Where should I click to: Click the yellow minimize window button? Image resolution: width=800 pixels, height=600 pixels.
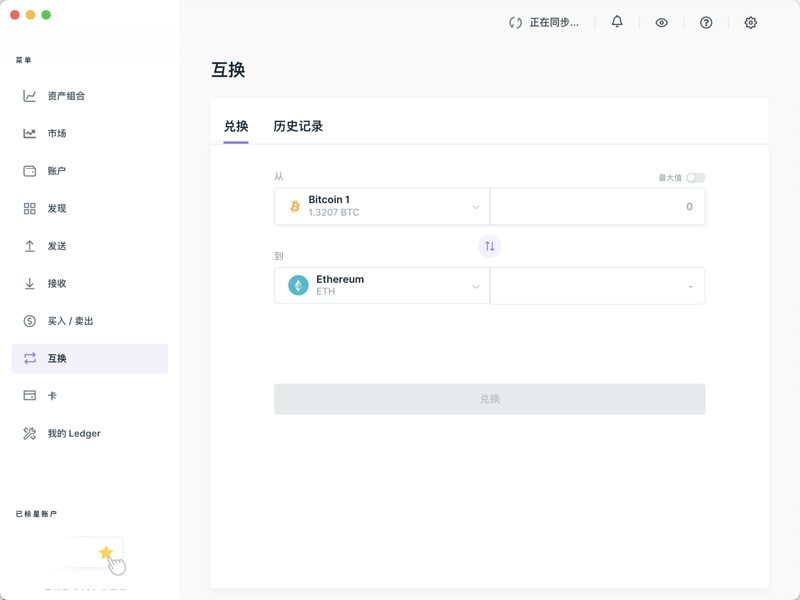(31, 15)
